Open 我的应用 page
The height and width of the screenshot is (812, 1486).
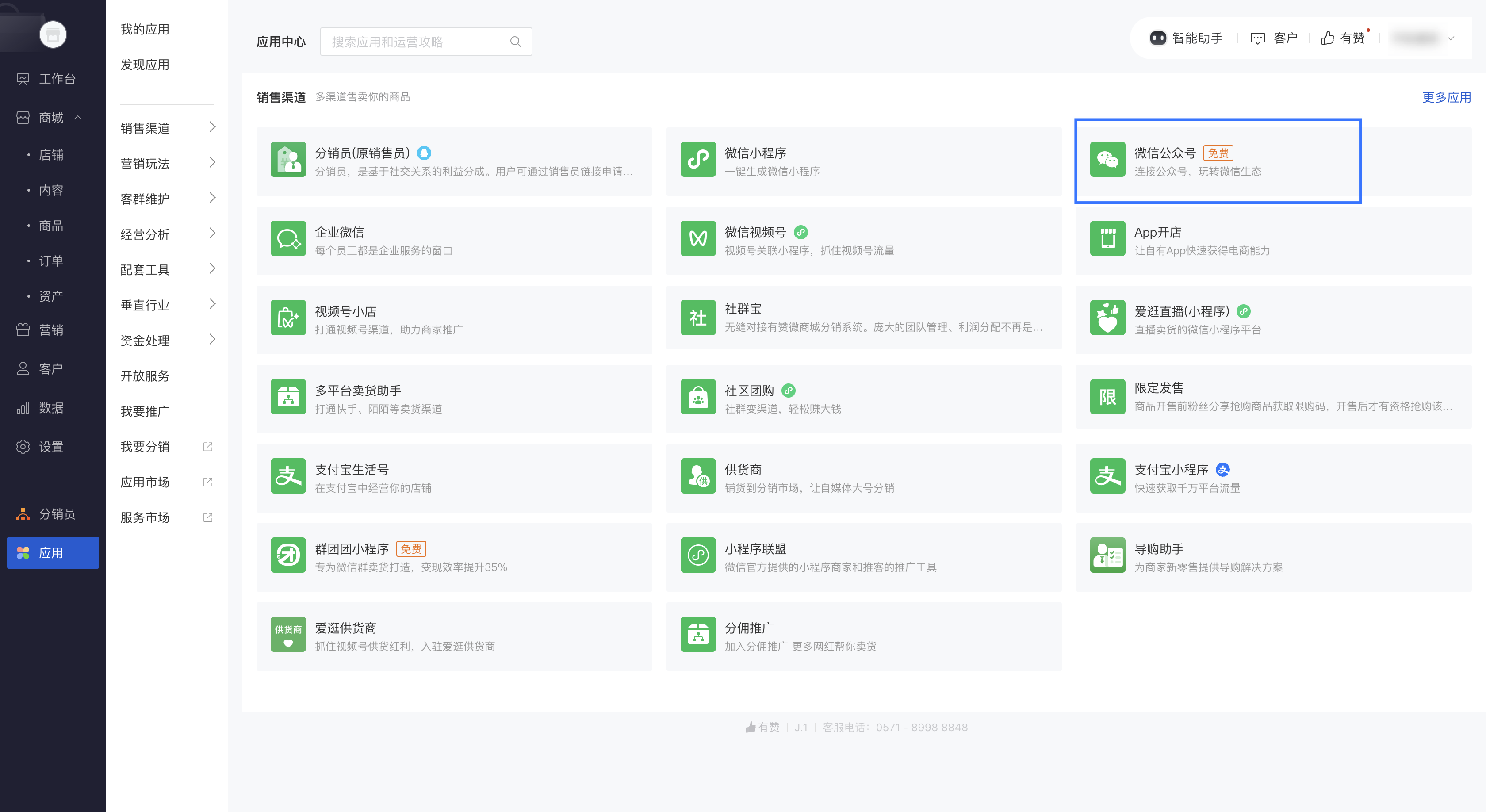(145, 30)
